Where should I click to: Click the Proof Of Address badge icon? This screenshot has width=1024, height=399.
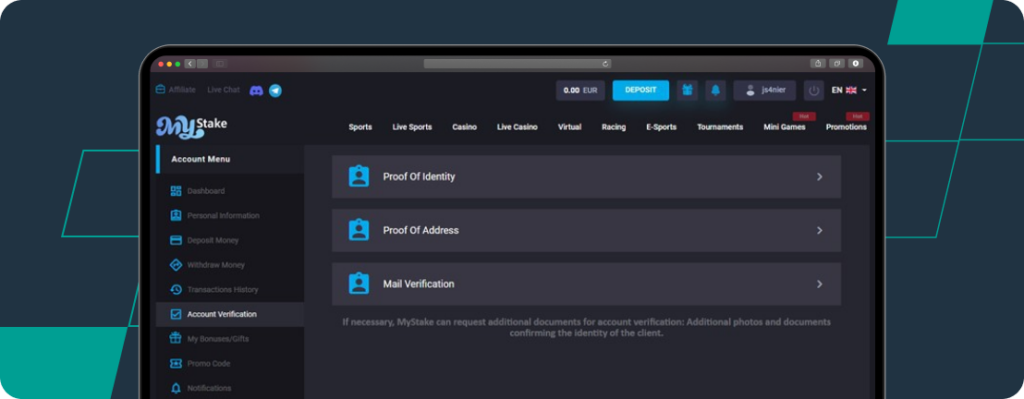pyautogui.click(x=359, y=230)
